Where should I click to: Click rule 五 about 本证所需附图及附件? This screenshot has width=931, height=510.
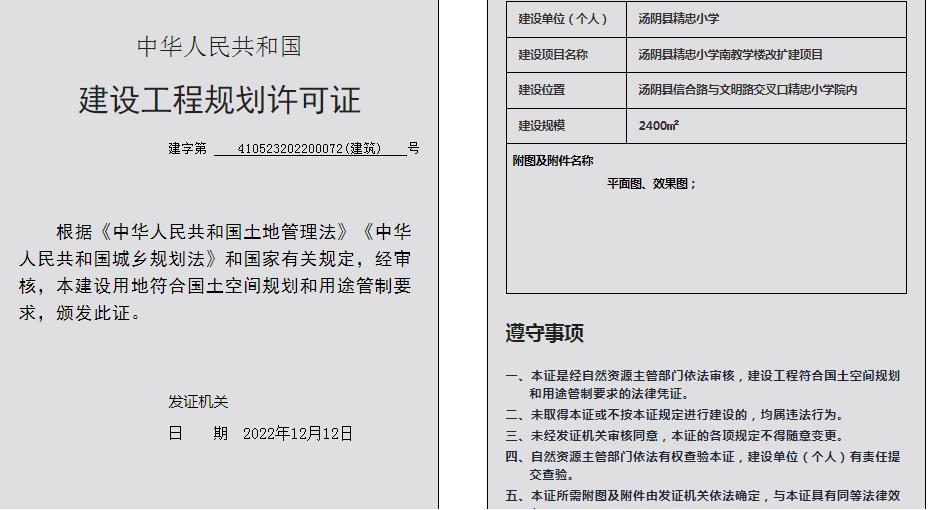tap(703, 496)
